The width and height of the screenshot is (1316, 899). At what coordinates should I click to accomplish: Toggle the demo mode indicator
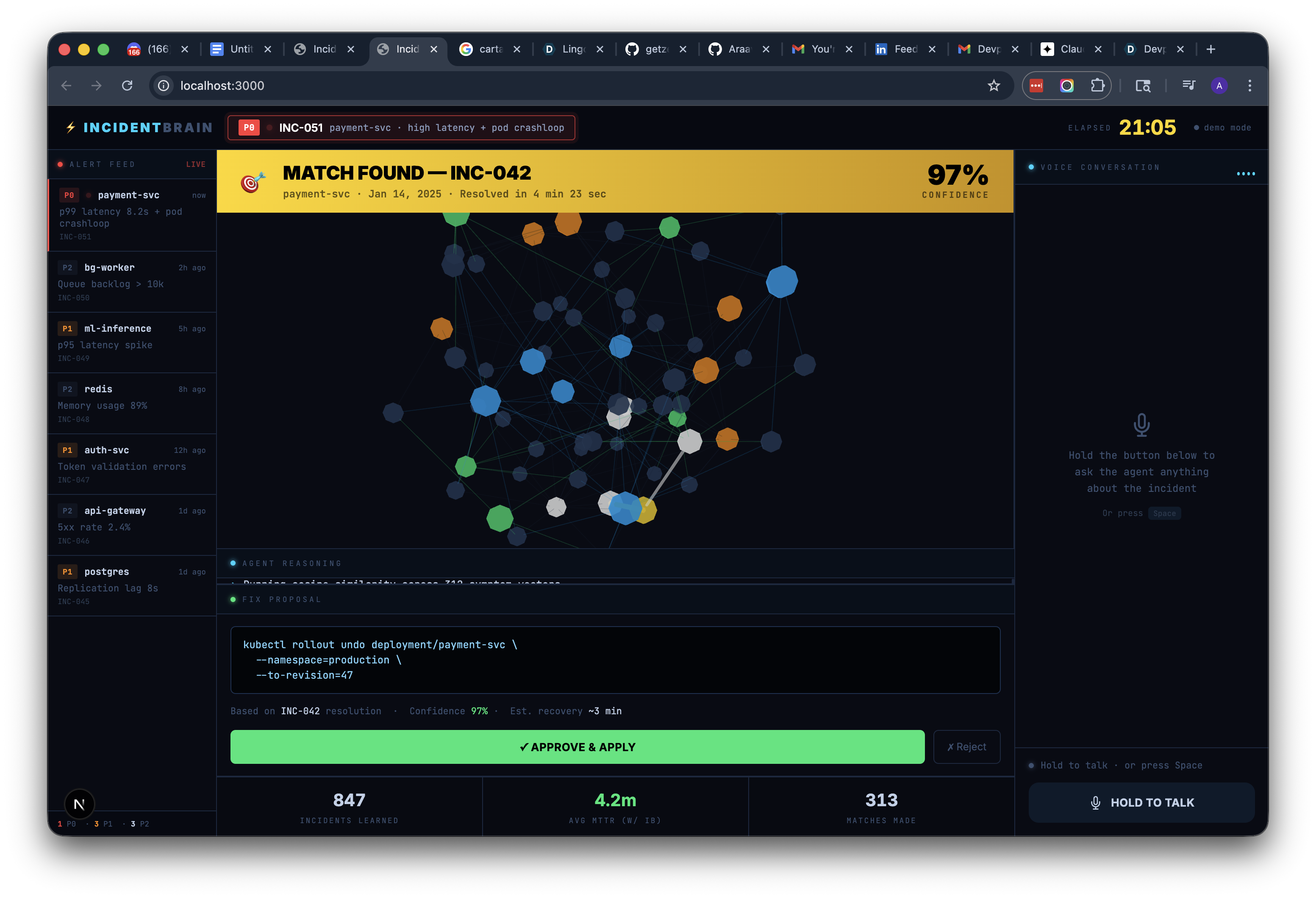tap(1222, 128)
